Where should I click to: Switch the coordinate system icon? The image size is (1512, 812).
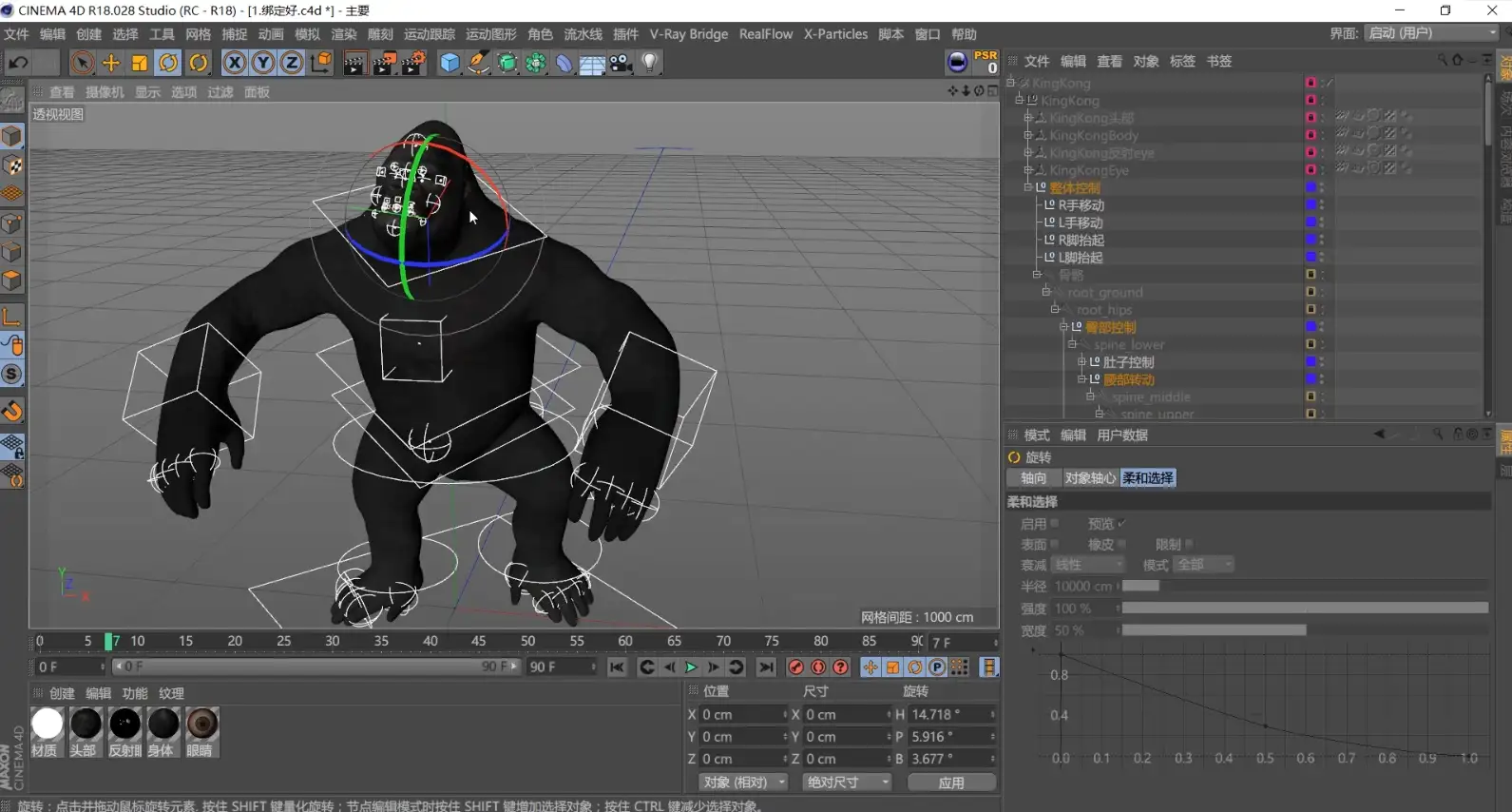(321, 63)
